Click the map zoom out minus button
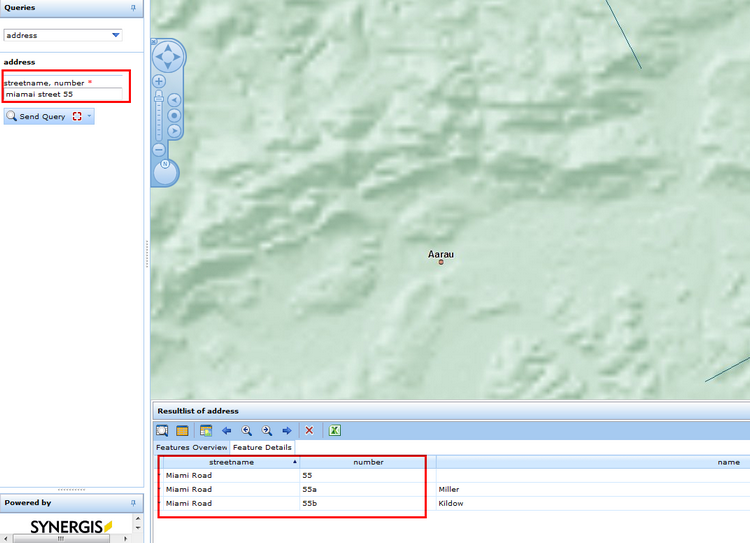Screen dimensions: 750x543 click(x=159, y=150)
